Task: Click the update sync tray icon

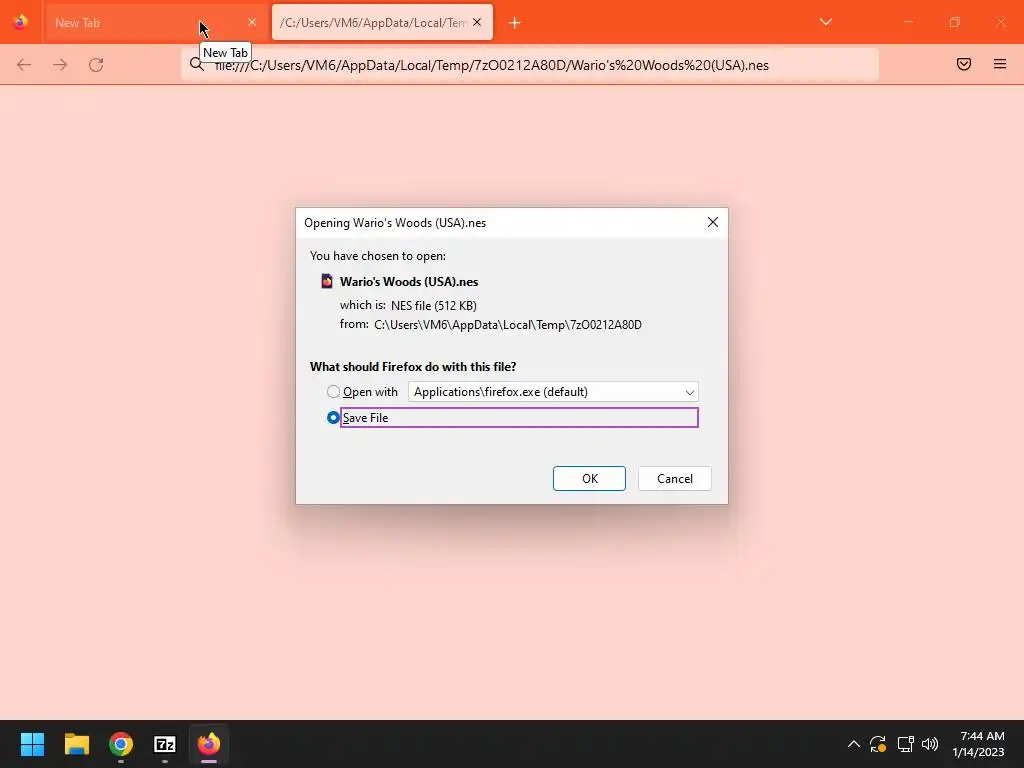Action: [878, 744]
